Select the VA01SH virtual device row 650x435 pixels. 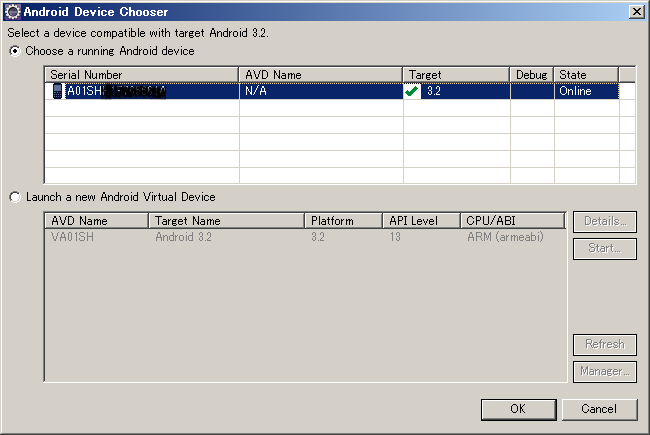tap(300, 237)
